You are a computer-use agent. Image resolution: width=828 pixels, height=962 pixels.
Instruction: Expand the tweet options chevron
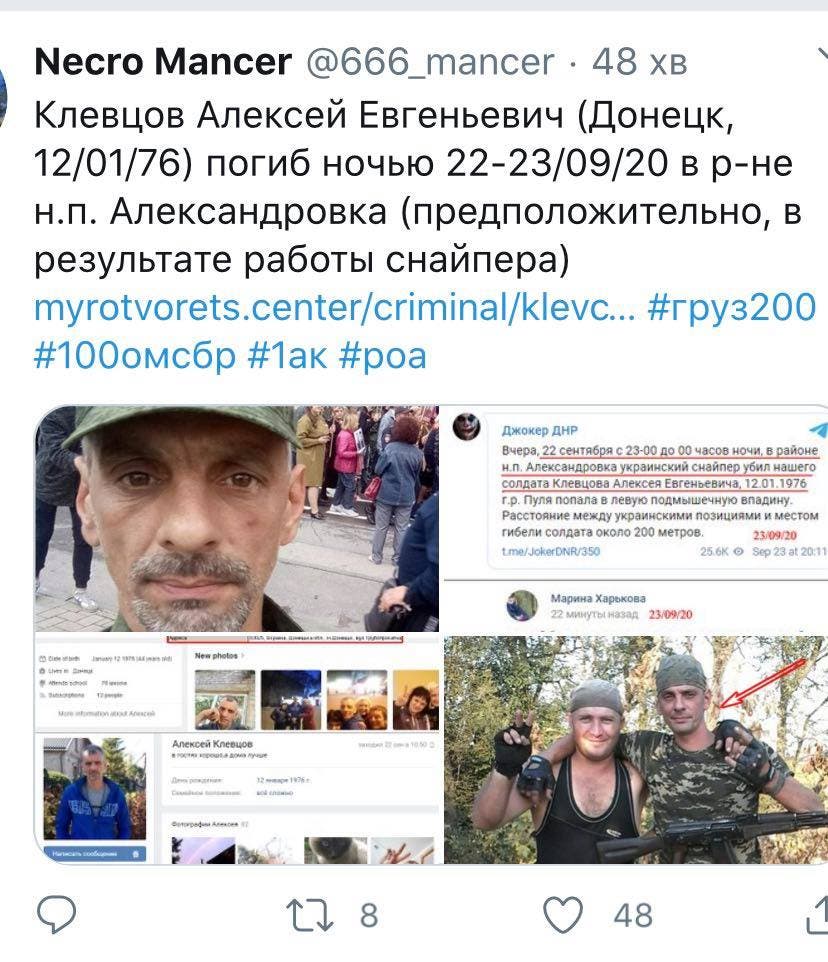(x=822, y=55)
